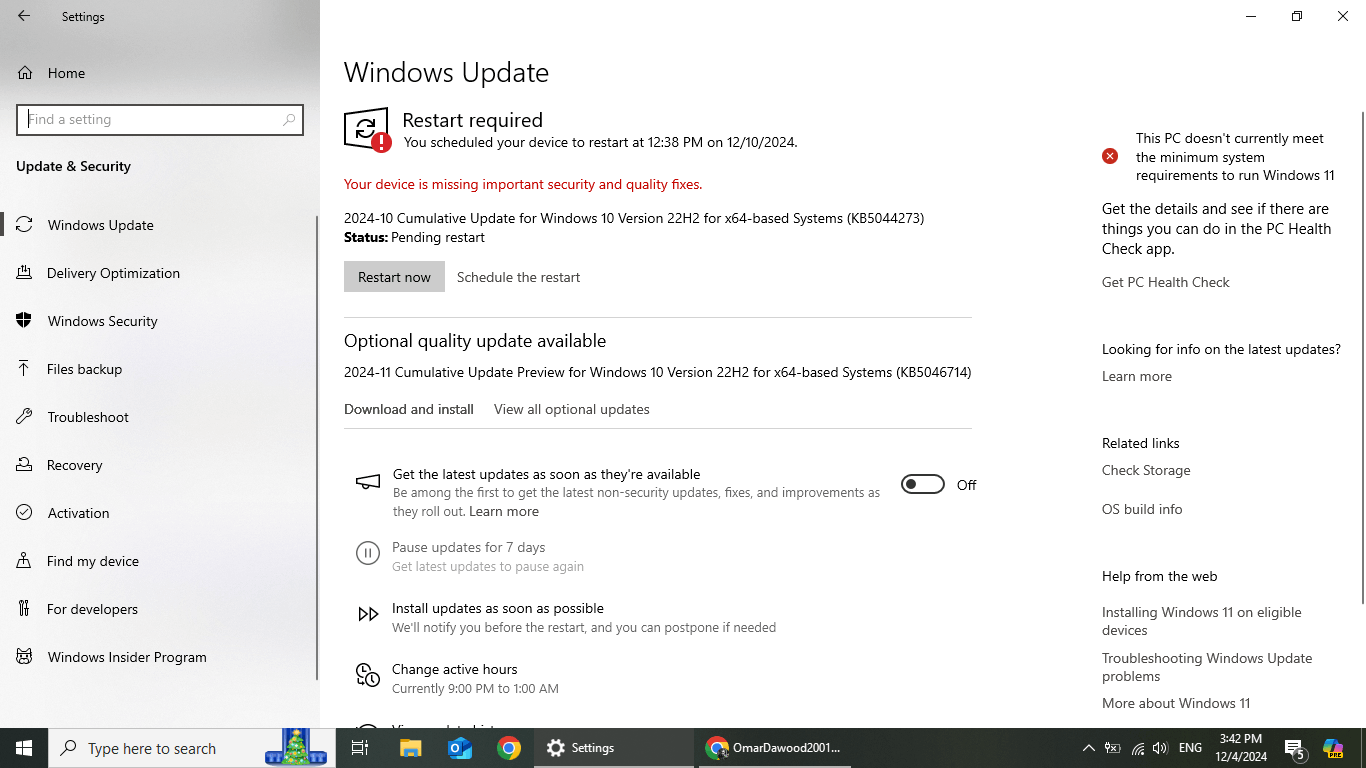Click Get PC Health Check link
The height and width of the screenshot is (768, 1366).
(1166, 282)
